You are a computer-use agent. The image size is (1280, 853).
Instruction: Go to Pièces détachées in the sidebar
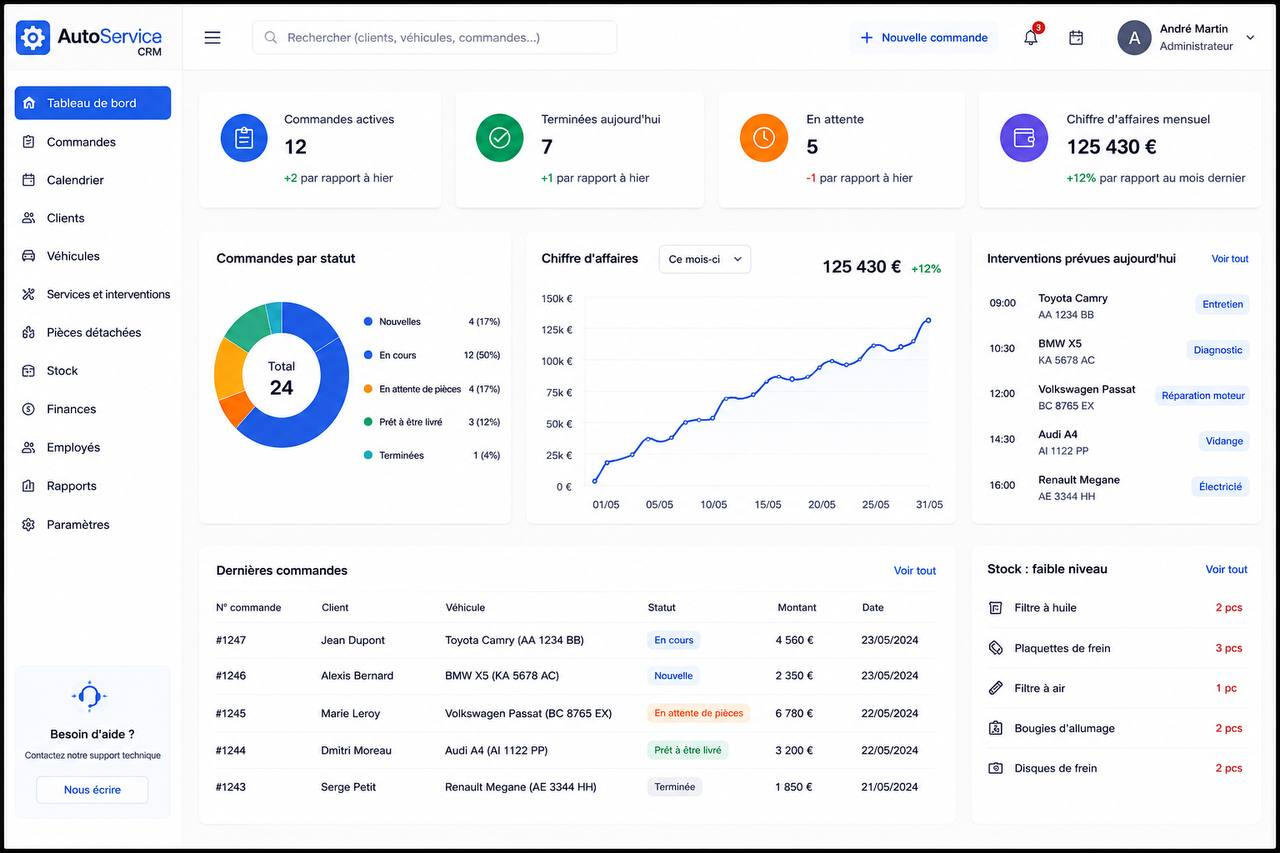pyautogui.click(x=92, y=332)
